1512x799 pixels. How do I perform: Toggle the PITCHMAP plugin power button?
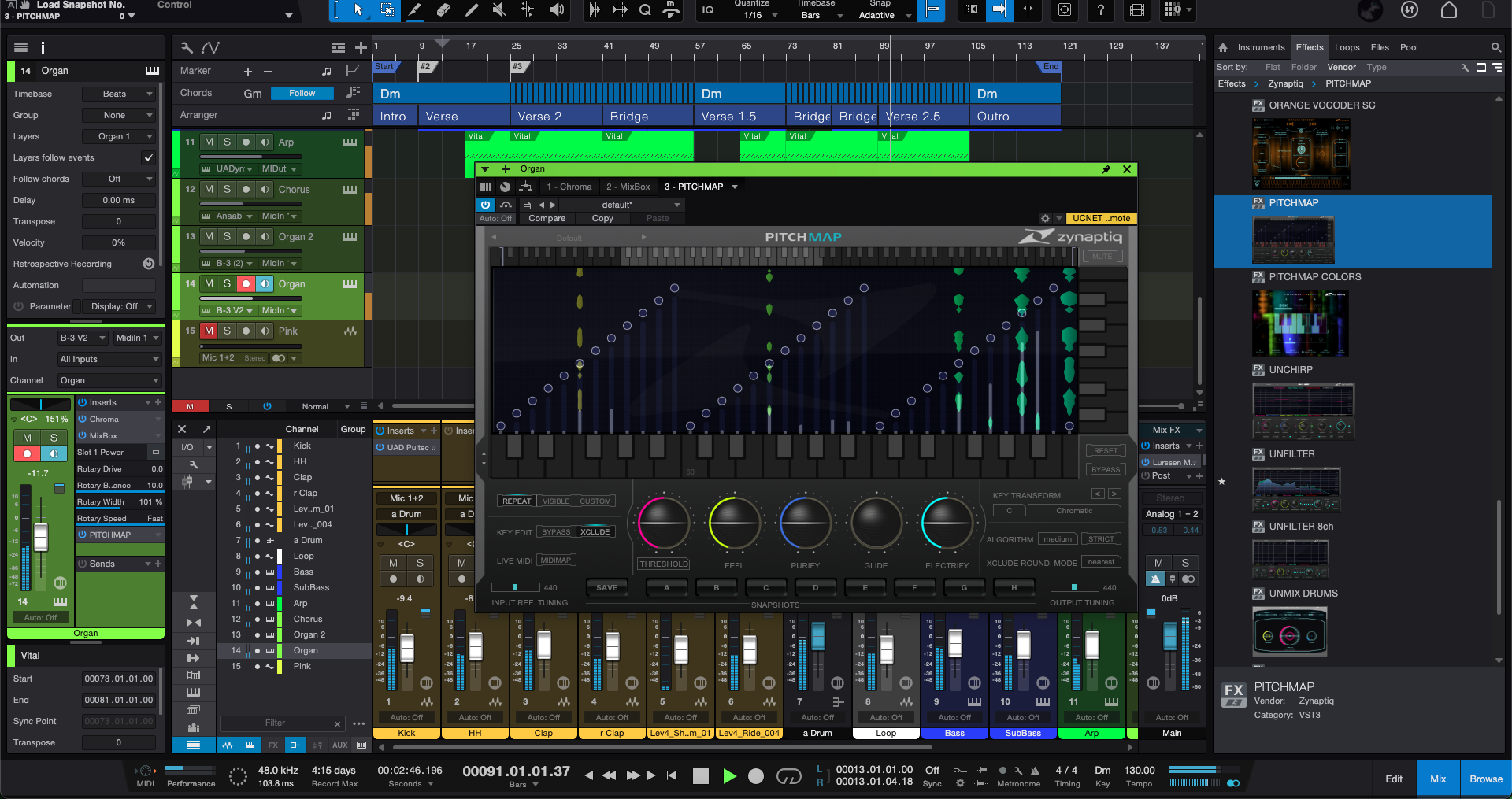(x=485, y=205)
